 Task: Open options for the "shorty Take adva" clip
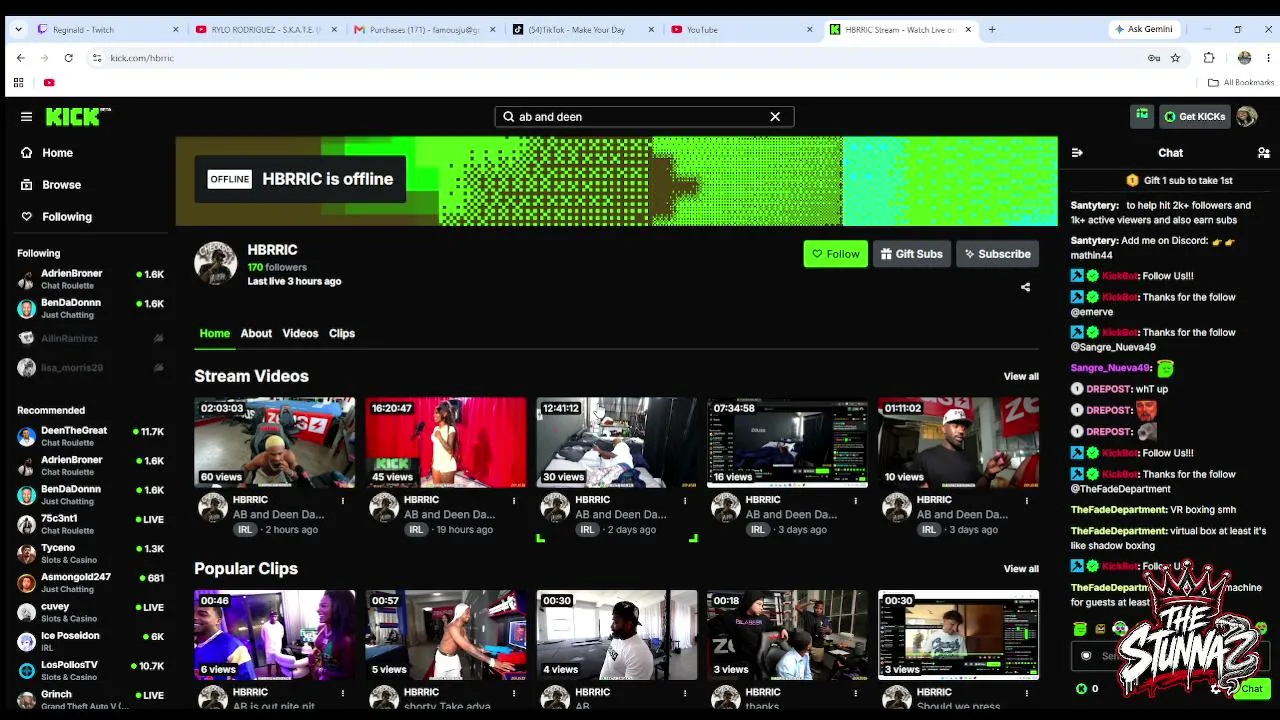(514, 692)
